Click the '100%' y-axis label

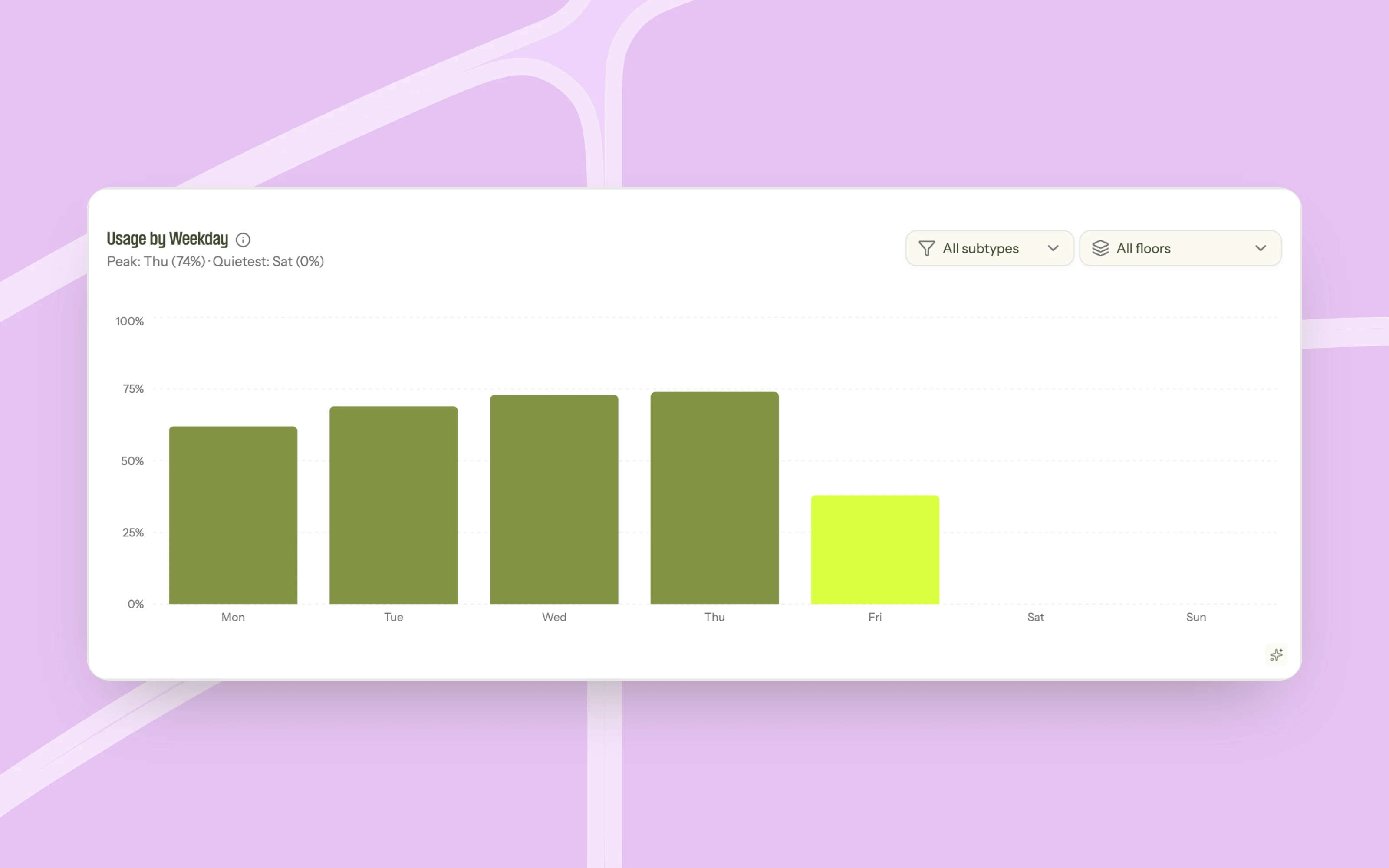(x=130, y=322)
